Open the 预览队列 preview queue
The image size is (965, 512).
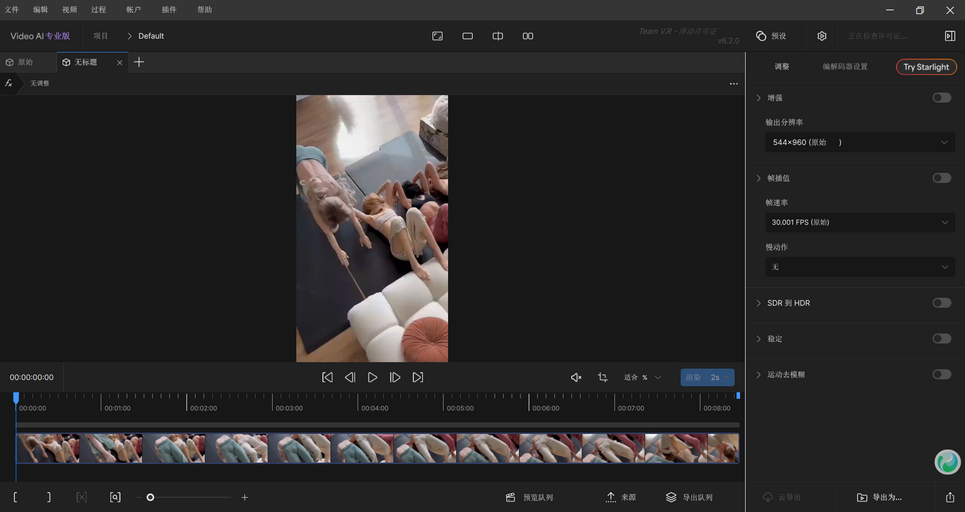529,497
